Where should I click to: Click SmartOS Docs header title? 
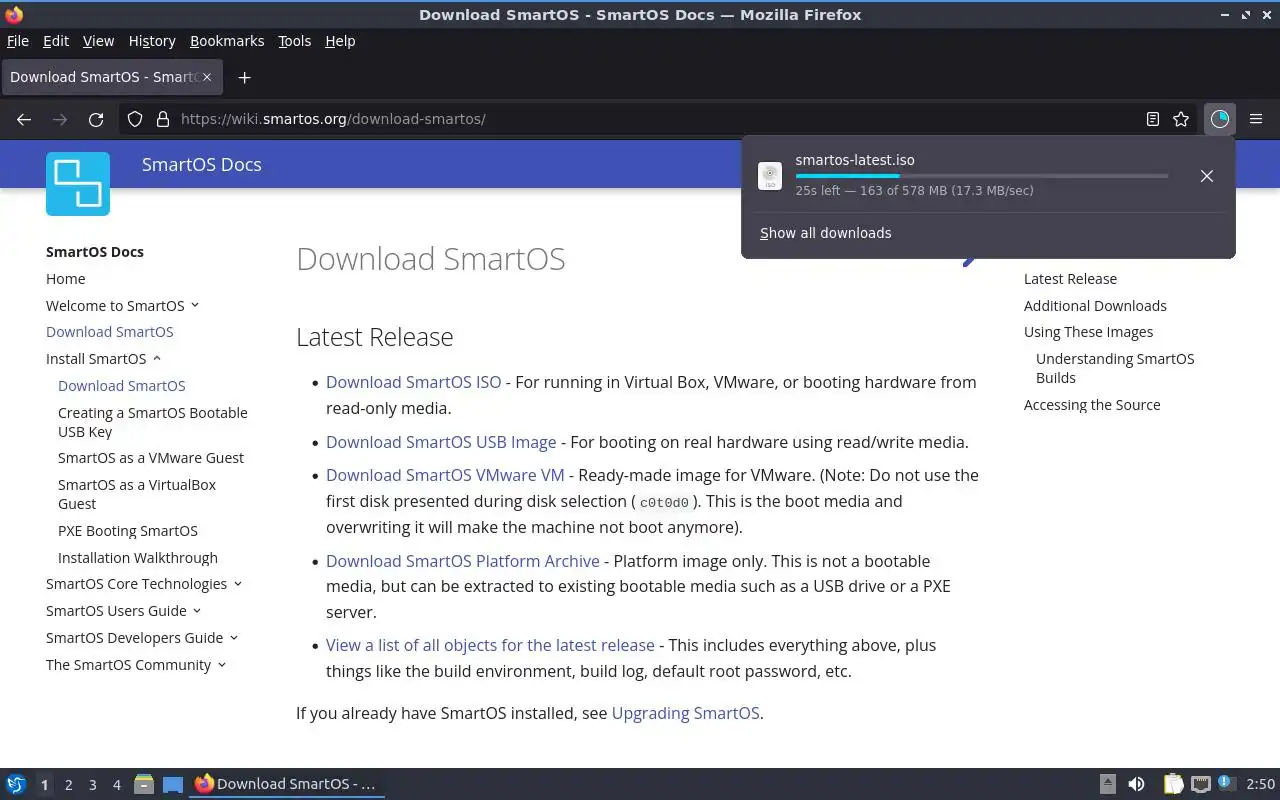pyautogui.click(x=201, y=165)
